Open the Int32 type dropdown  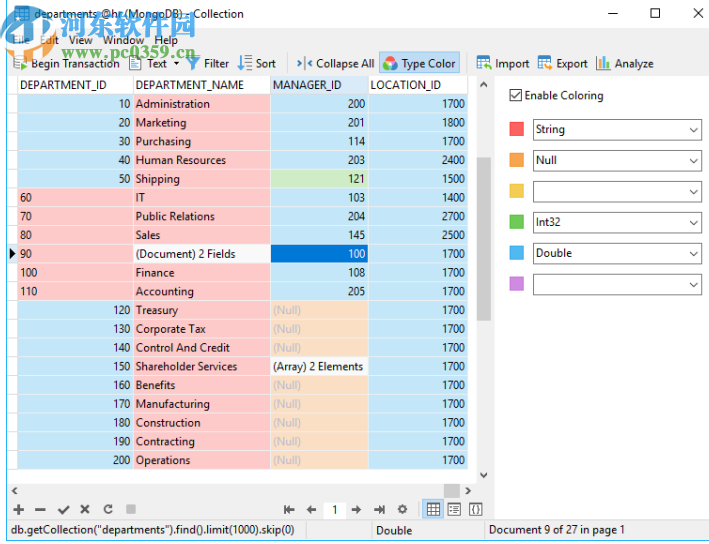617,222
